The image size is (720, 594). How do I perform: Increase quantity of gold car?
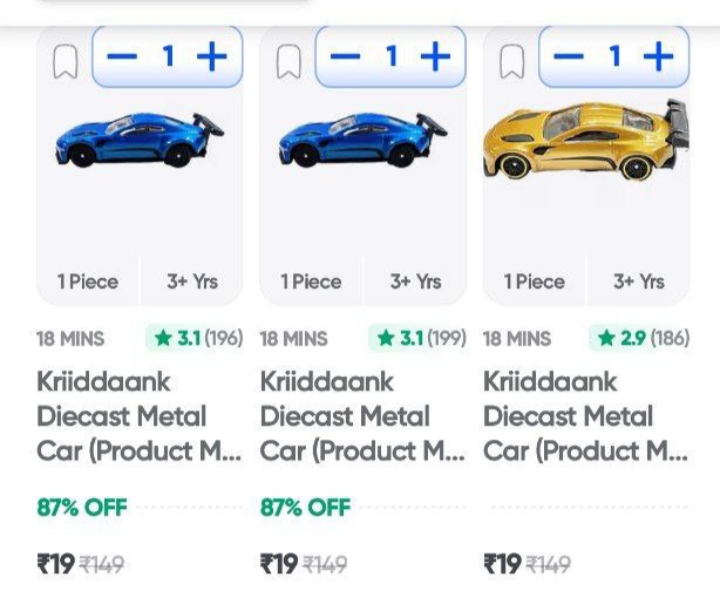click(x=658, y=56)
